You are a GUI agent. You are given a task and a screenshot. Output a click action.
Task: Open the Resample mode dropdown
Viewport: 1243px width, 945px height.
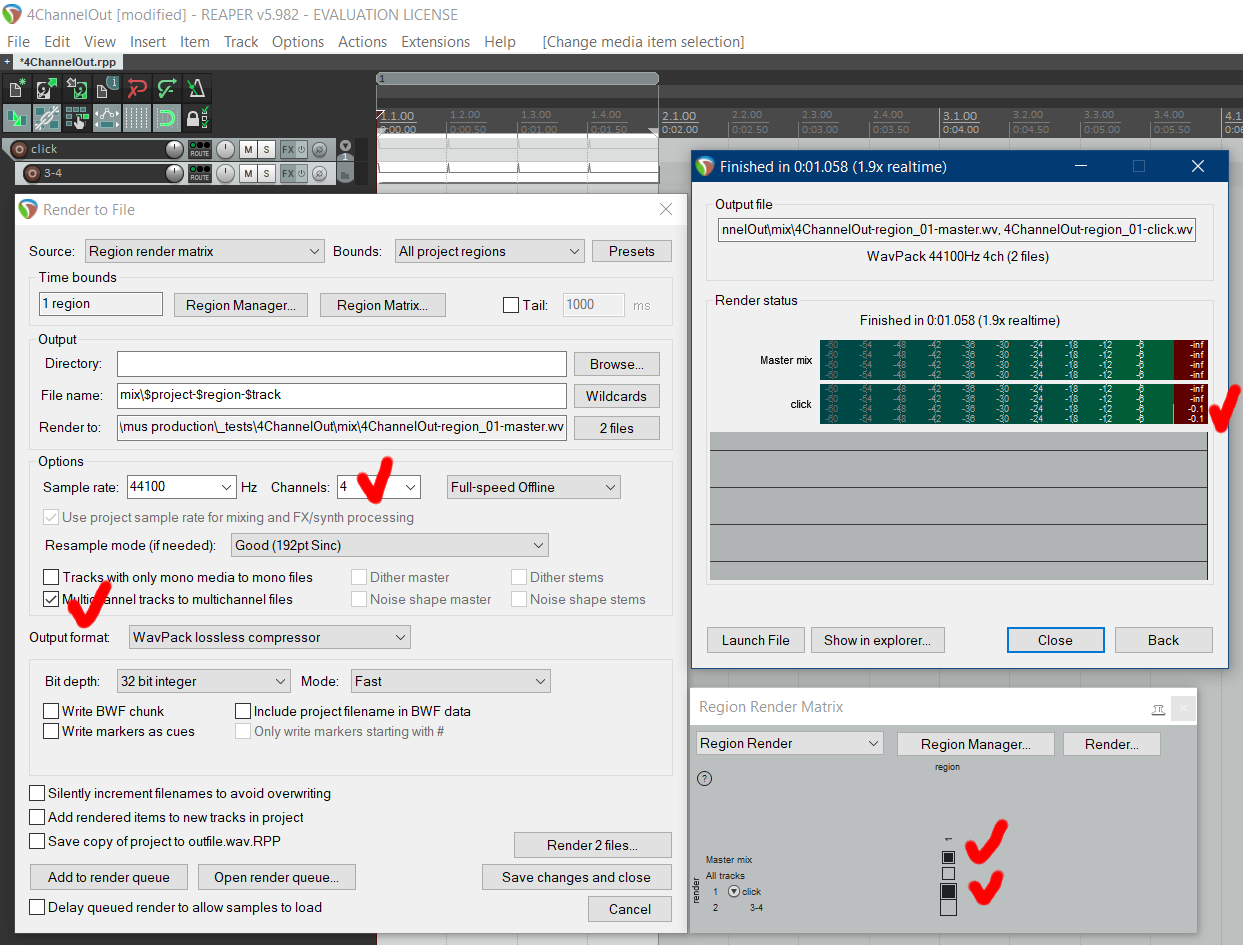390,545
